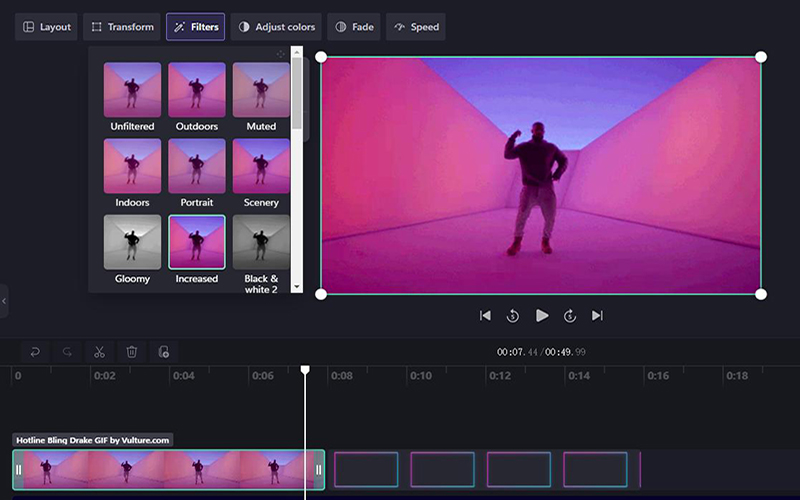Image resolution: width=800 pixels, height=500 pixels.
Task: Click the filter panel scrollbar thumb
Action: [x=297, y=93]
